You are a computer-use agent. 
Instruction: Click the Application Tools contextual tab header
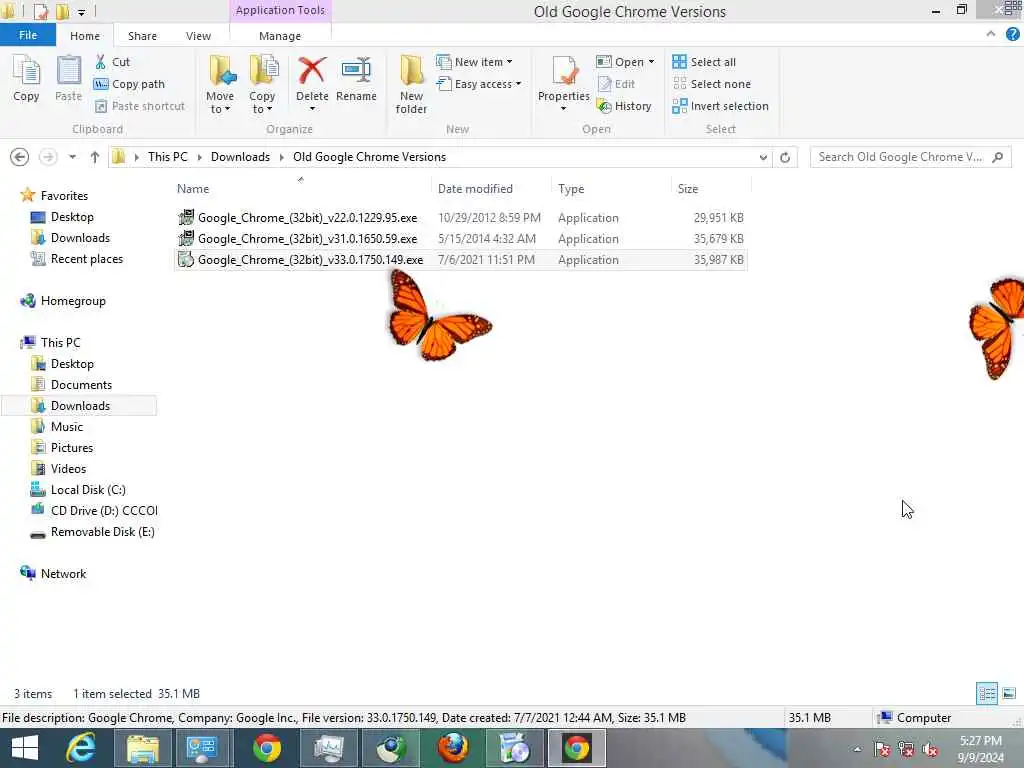click(x=280, y=10)
